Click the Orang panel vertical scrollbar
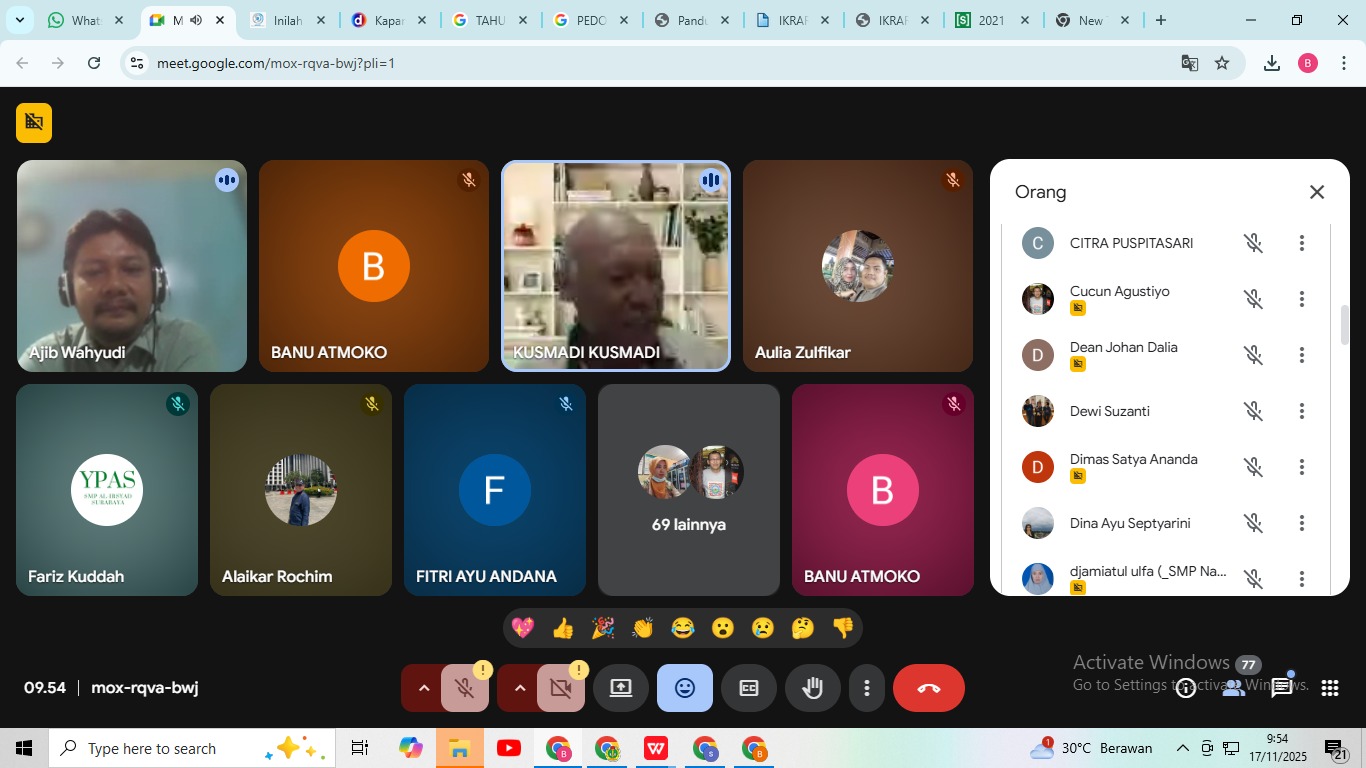 coord(1344,325)
